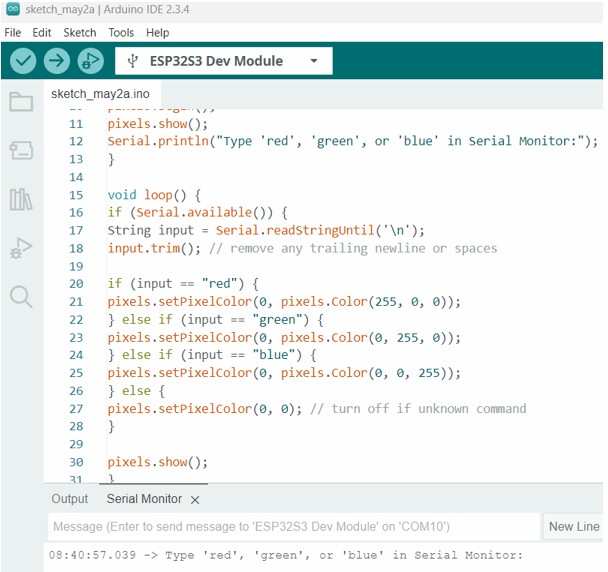Open the Boards Manager sidebar icon
The width and height of the screenshot is (608, 572).
21,150
